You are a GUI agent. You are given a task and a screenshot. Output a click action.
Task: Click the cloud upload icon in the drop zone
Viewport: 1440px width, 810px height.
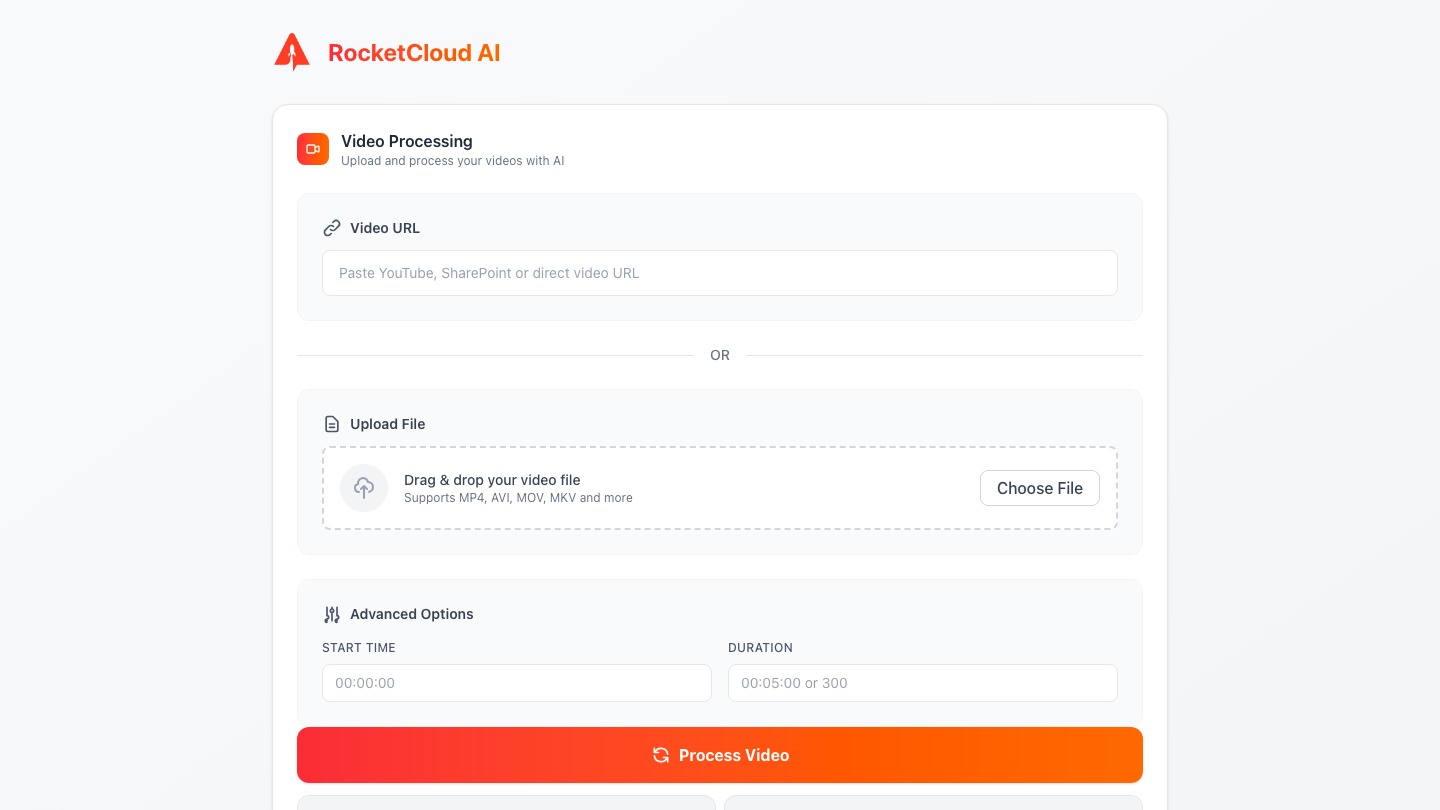click(x=364, y=488)
